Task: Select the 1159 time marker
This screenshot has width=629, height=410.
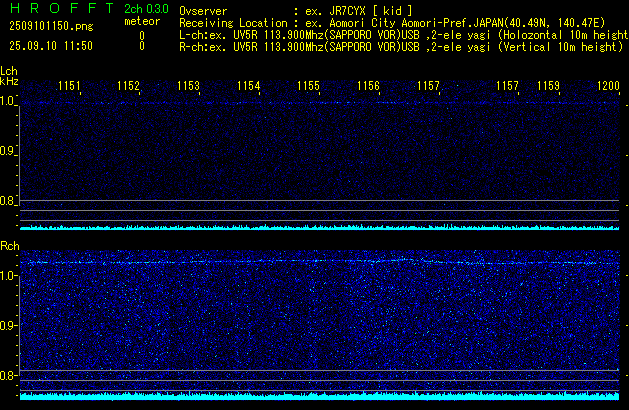Action: (548, 86)
